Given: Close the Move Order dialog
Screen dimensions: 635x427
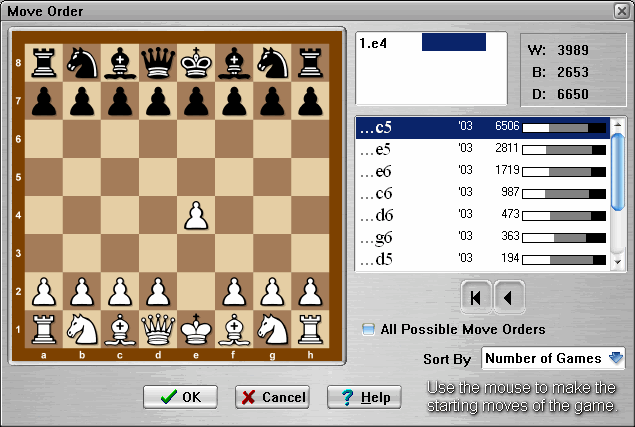Looking at the screenshot, I should [x=620, y=10].
